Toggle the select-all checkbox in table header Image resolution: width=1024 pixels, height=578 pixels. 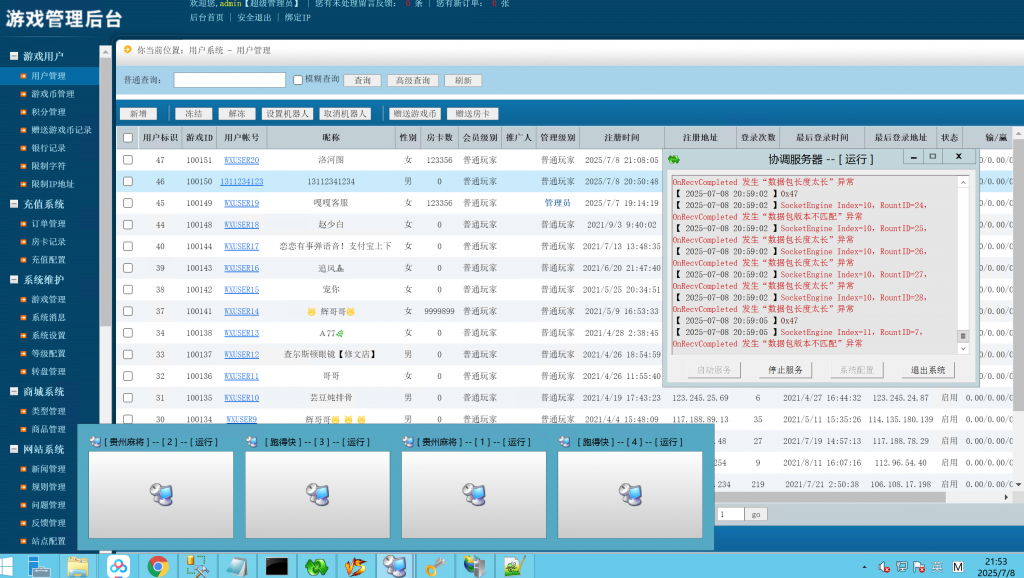click(127, 138)
